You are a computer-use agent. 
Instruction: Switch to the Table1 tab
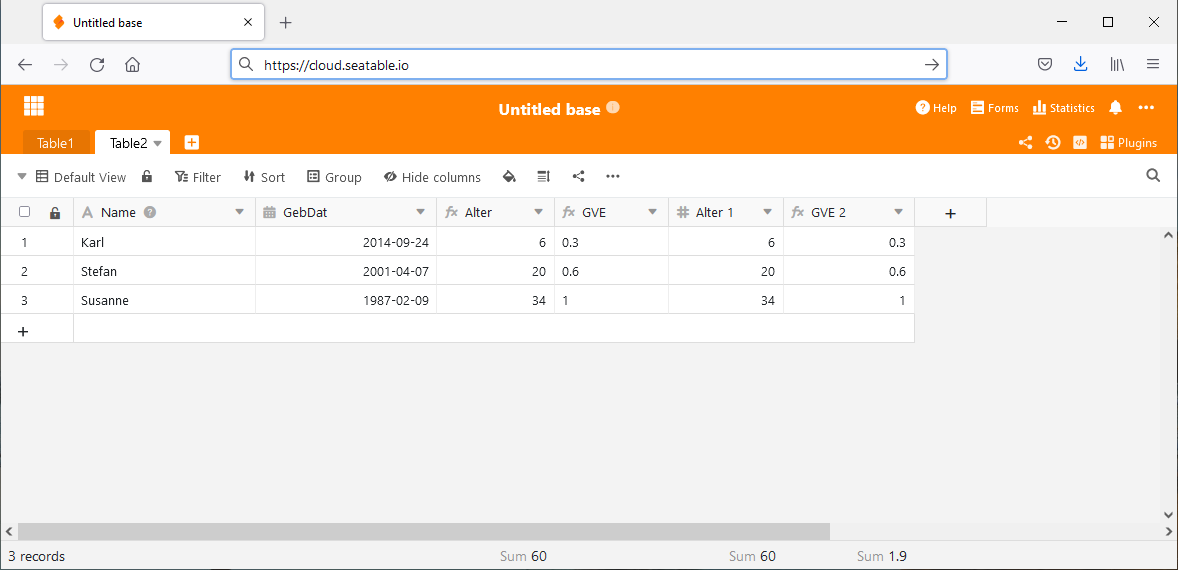[x=56, y=143]
